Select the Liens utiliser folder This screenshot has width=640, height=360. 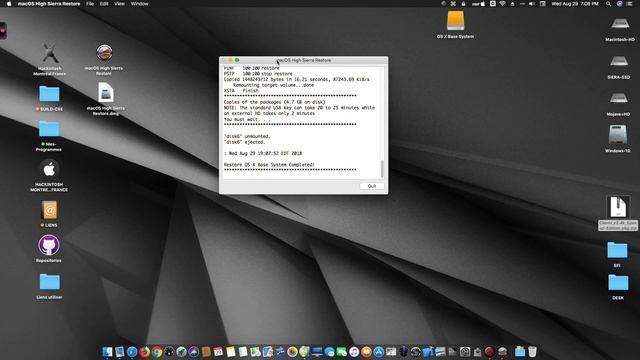[49, 282]
